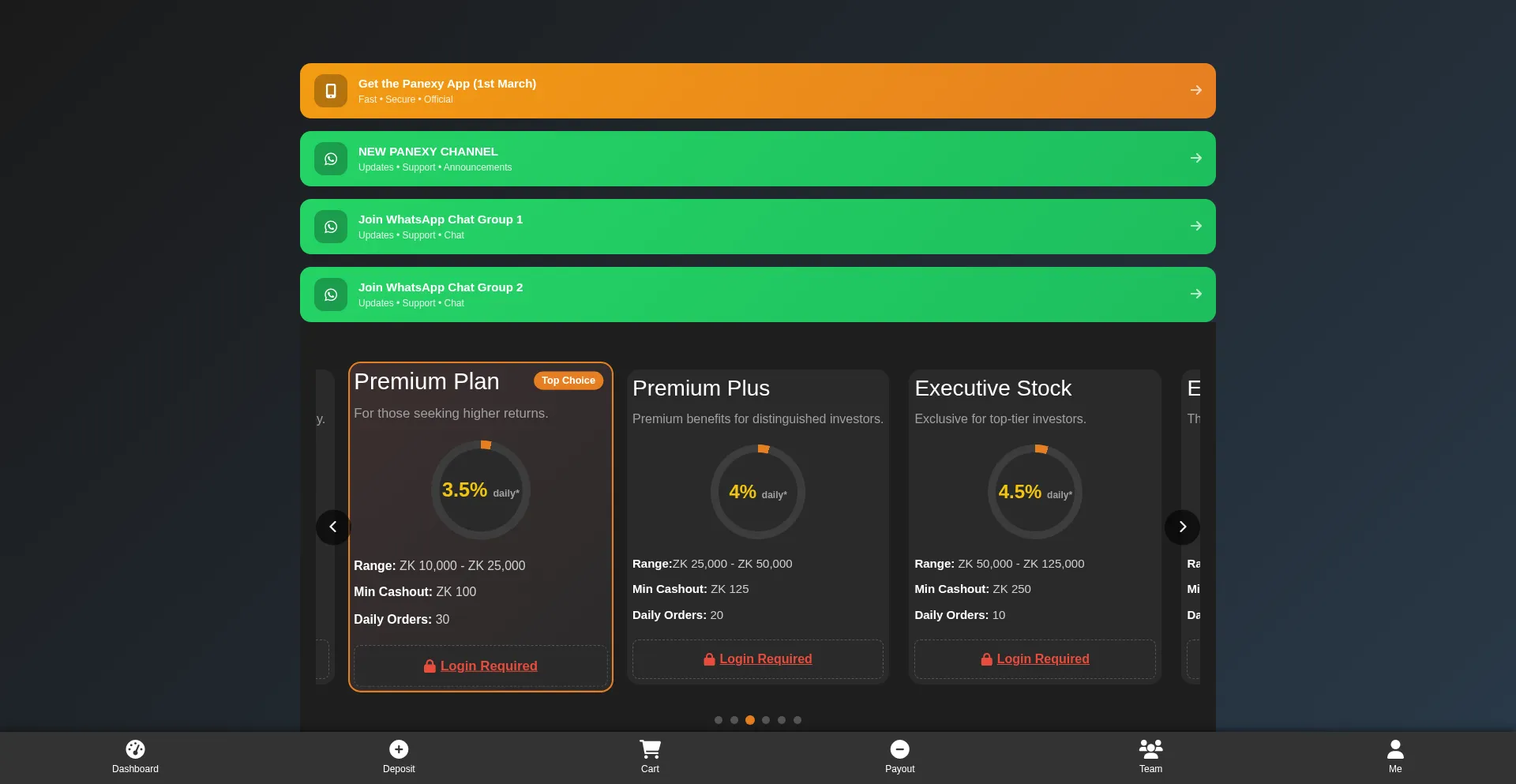This screenshot has width=1516, height=784.
Task: Select the fifth carousel pagination dot
Action: [x=782, y=720]
